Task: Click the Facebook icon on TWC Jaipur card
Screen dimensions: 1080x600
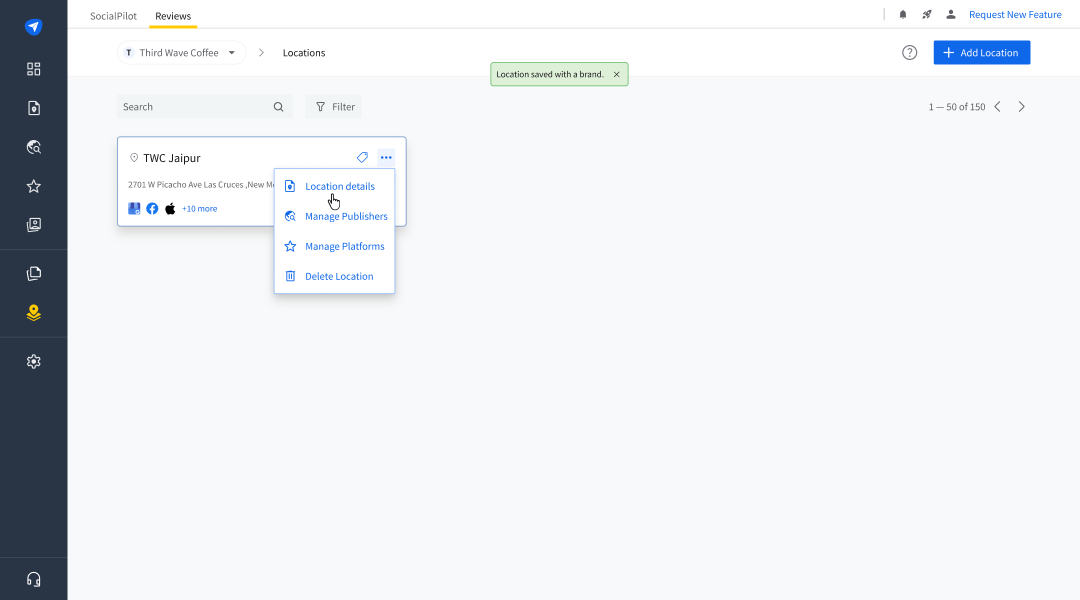Action: pos(152,209)
